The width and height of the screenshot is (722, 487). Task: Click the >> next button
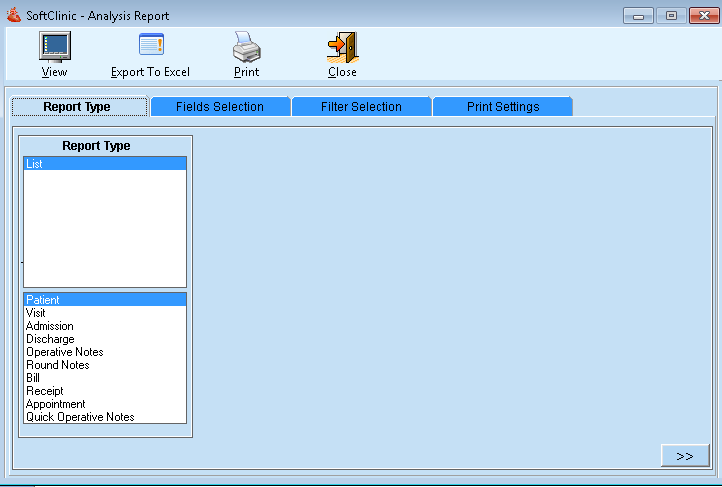coord(685,456)
